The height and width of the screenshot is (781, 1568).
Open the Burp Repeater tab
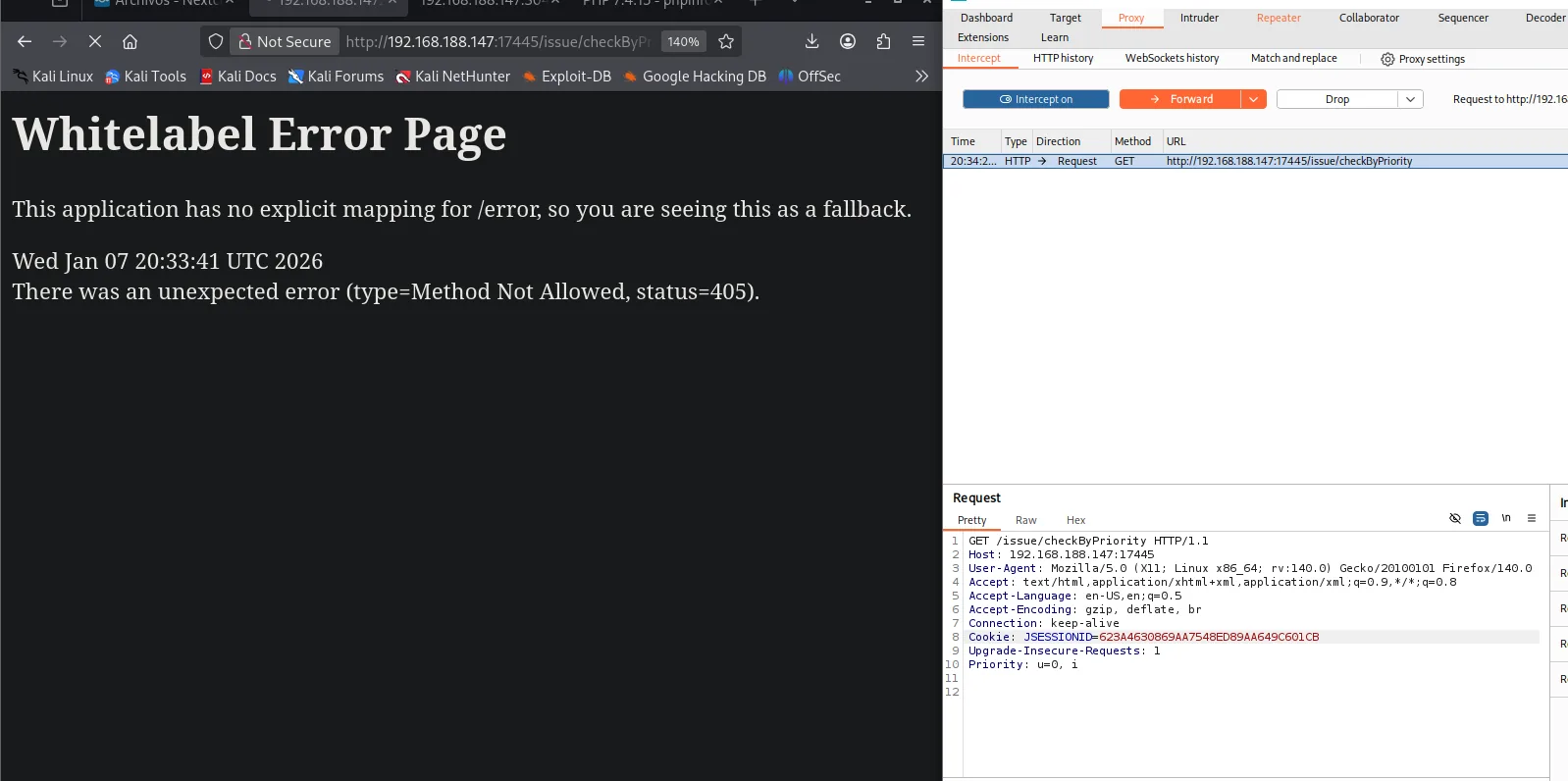tap(1279, 18)
